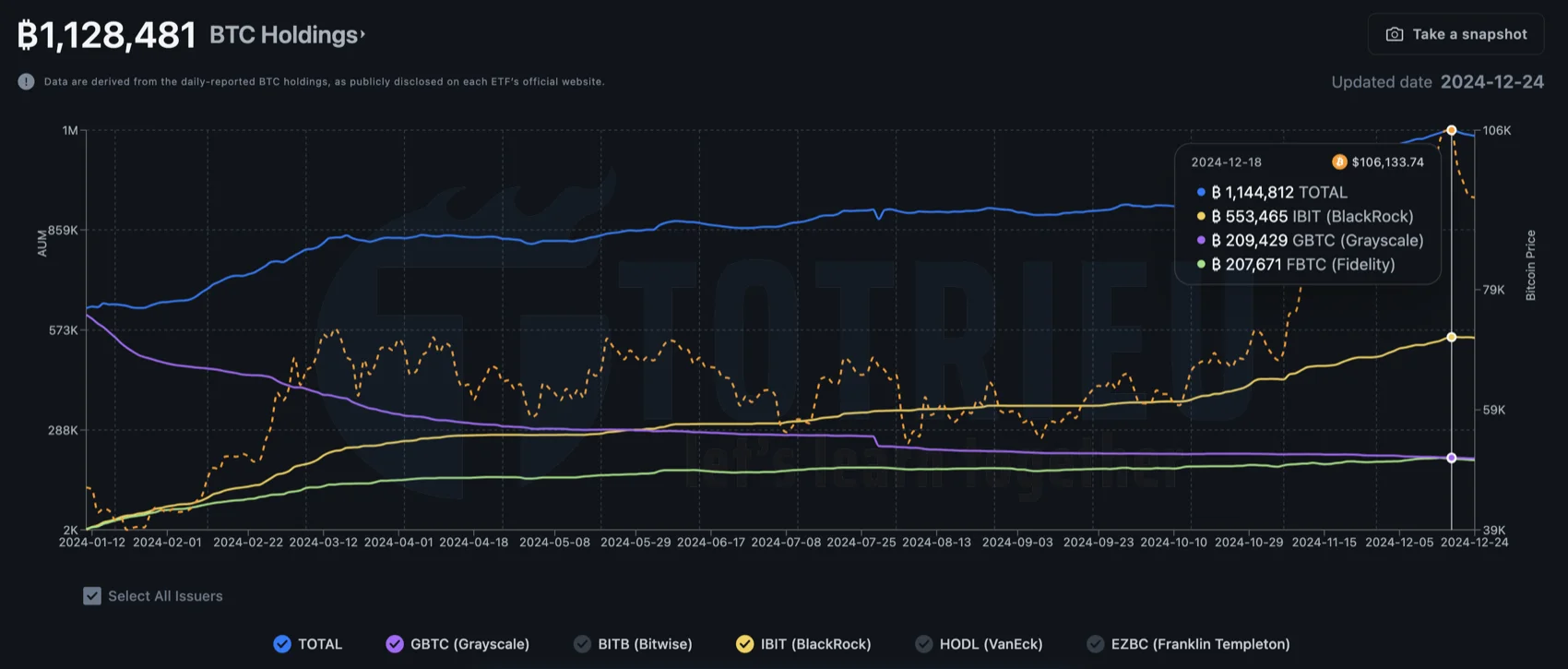Click the 106K Bitcoin Price axis label

[x=1497, y=130]
